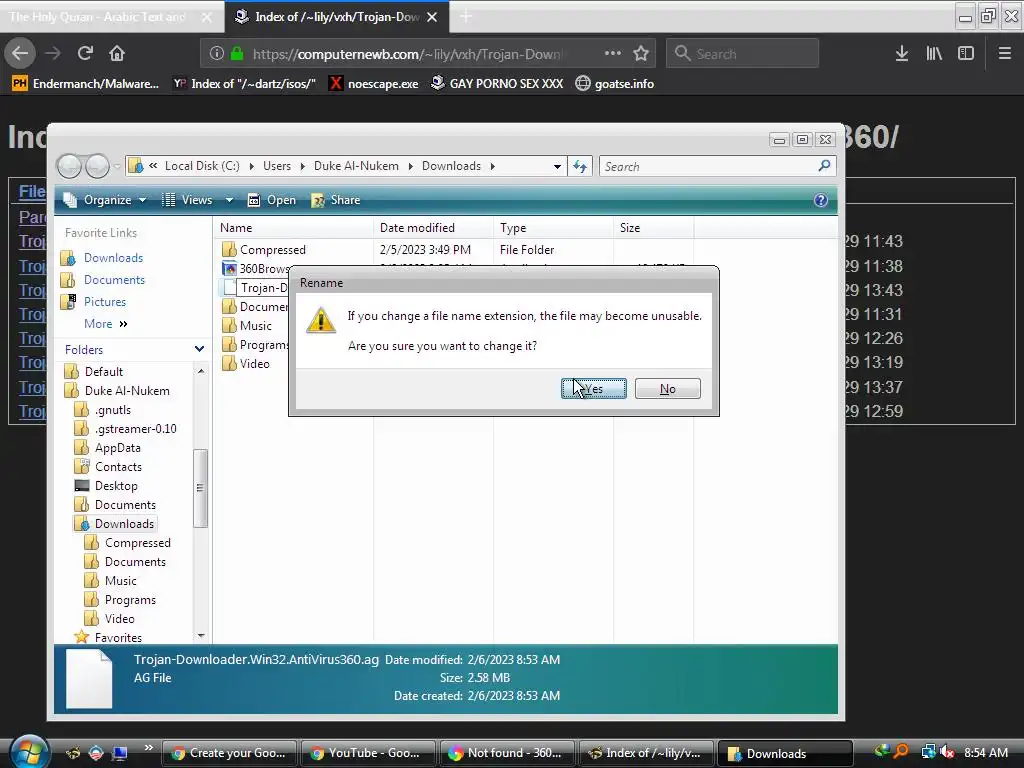Select Contacts folder in tree
1024x768 pixels.
click(118, 467)
